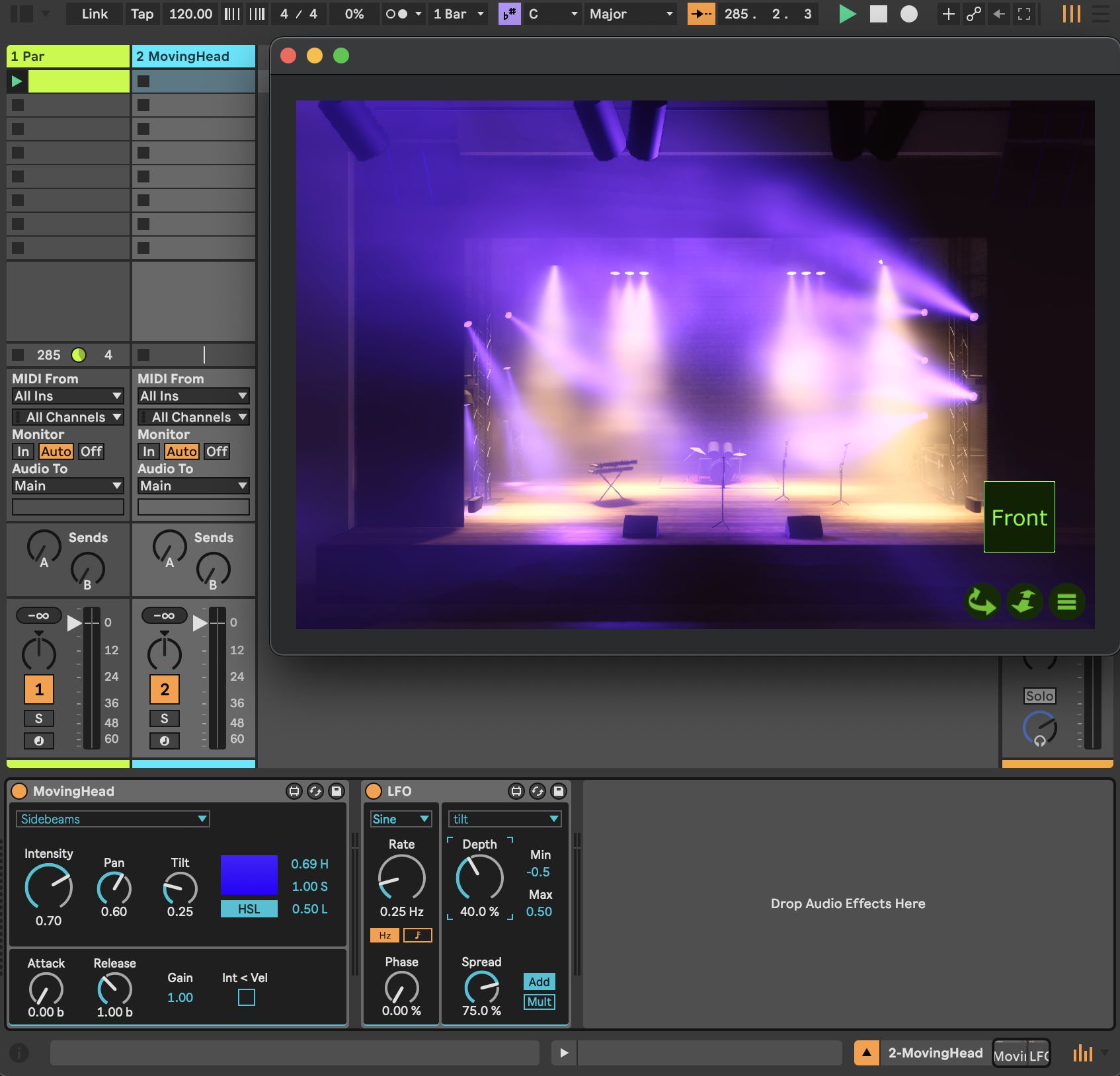
Task: Open the Sine waveform dropdown in LFO
Action: [401, 819]
